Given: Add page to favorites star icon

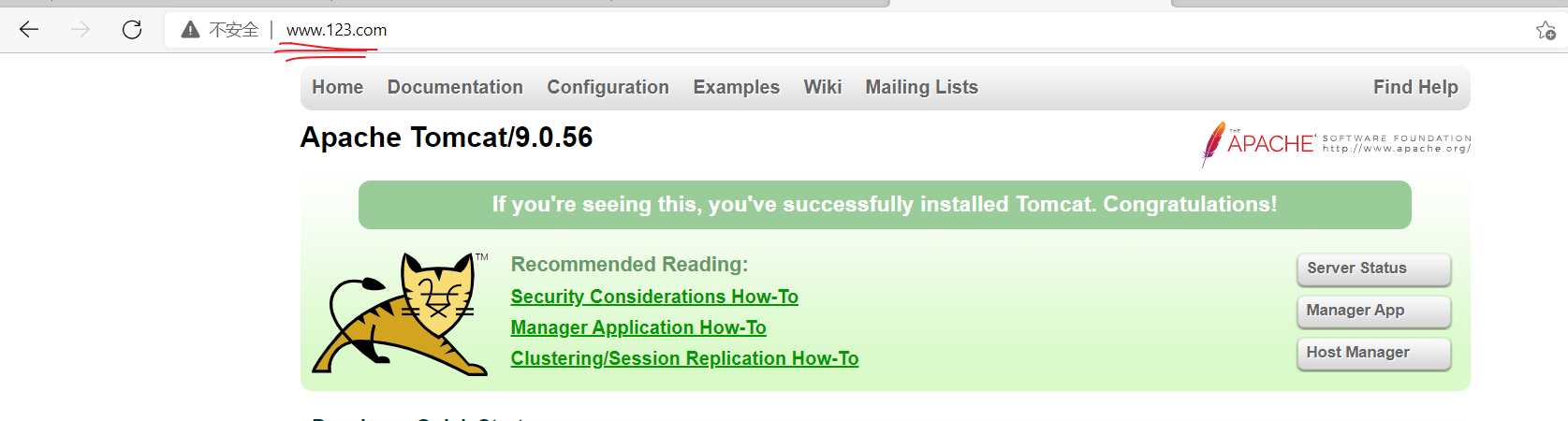Looking at the screenshot, I should click(1546, 31).
